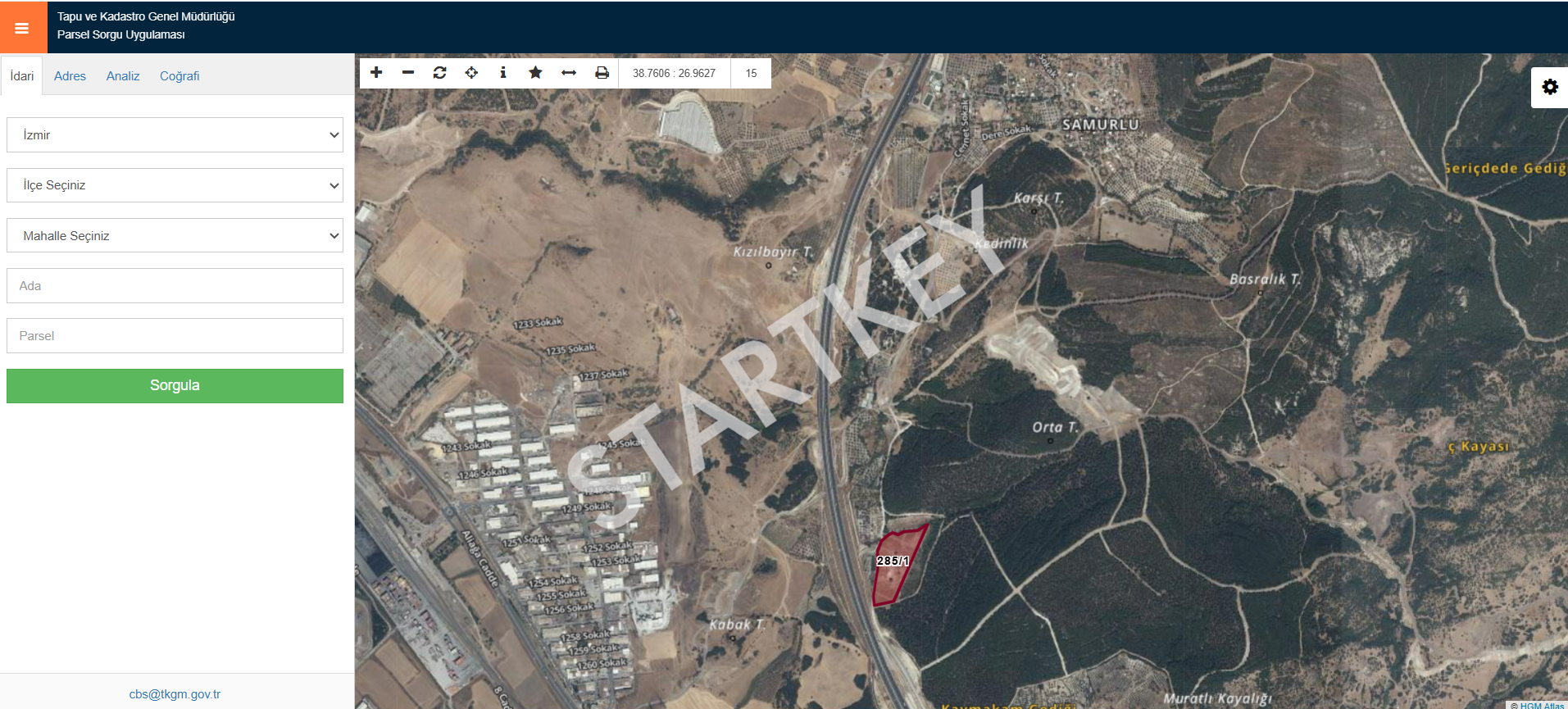Click the zoom out minus icon
Viewport: 1568px width, 709px height.
click(407, 73)
